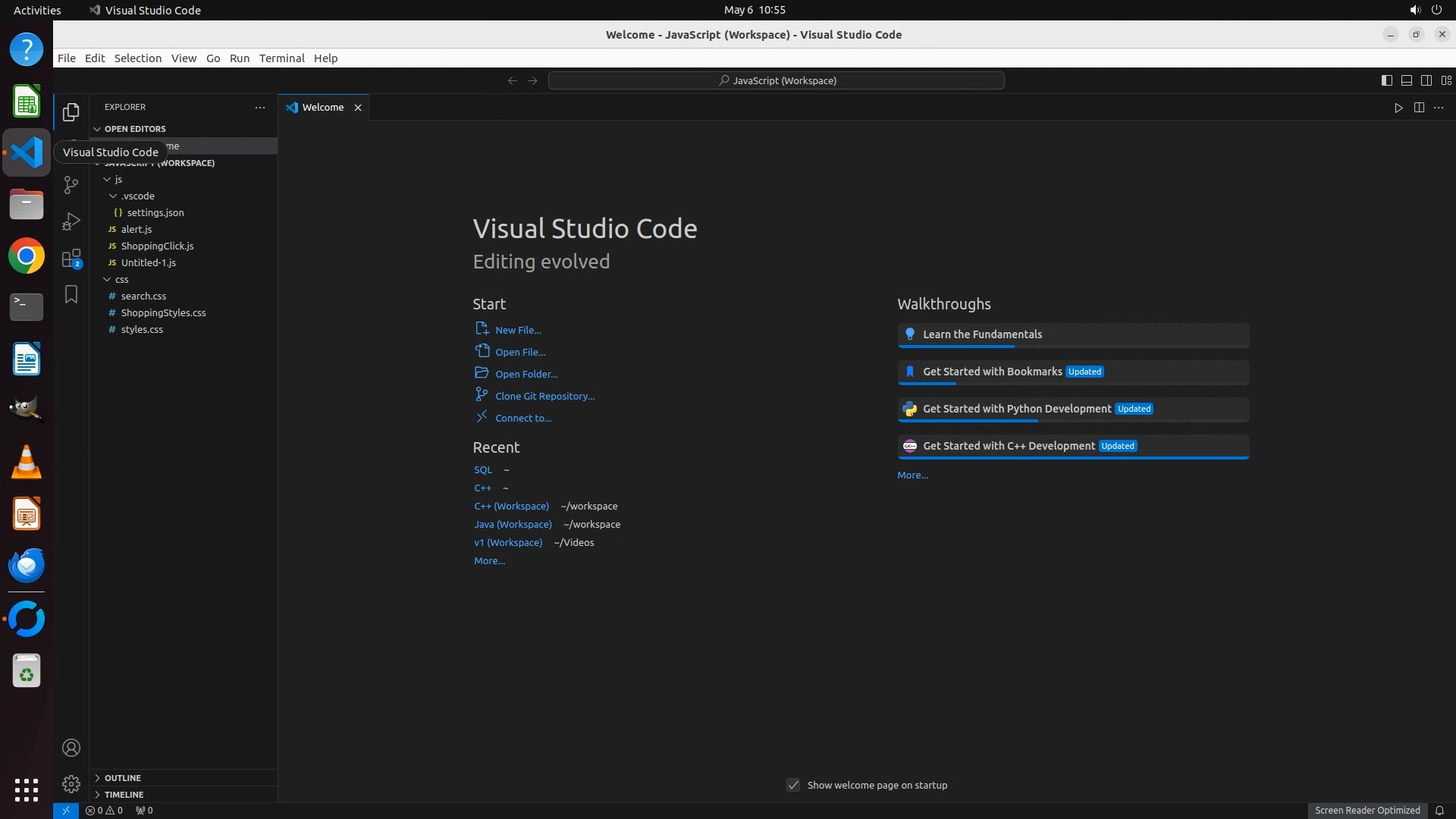Expand the Outline section
This screenshot has width=1456, height=819.
tap(123, 778)
